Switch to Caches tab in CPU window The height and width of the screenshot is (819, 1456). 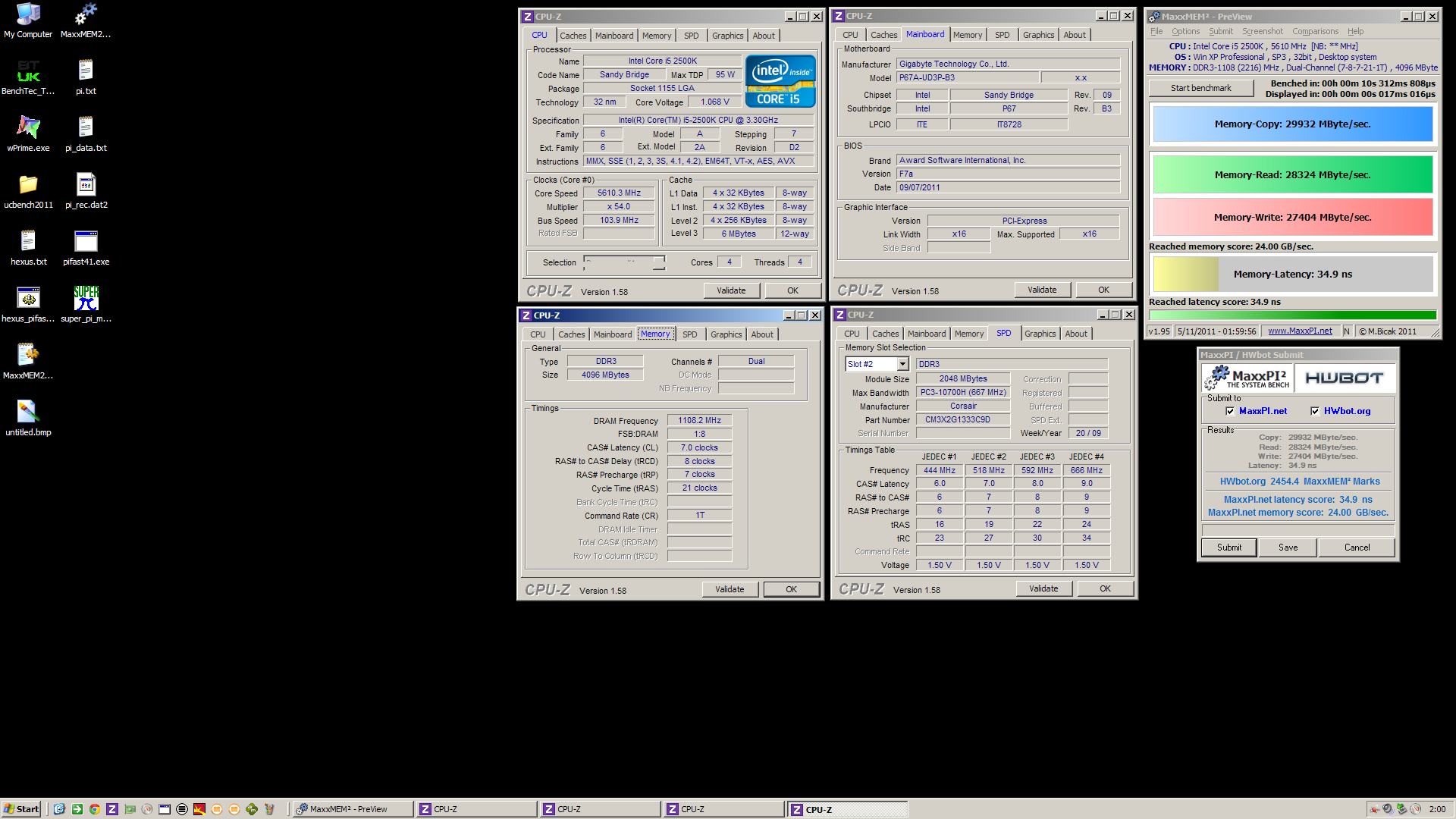click(x=573, y=36)
